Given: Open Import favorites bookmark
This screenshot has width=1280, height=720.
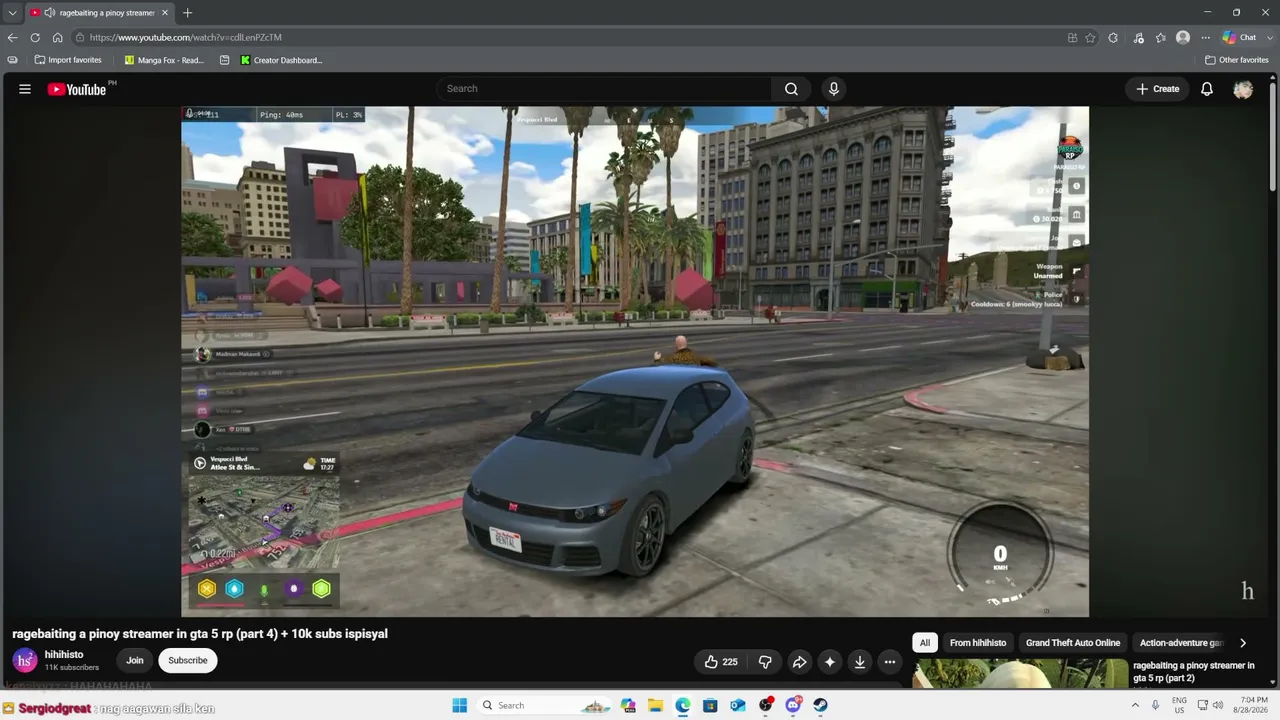Looking at the screenshot, I should (68, 60).
